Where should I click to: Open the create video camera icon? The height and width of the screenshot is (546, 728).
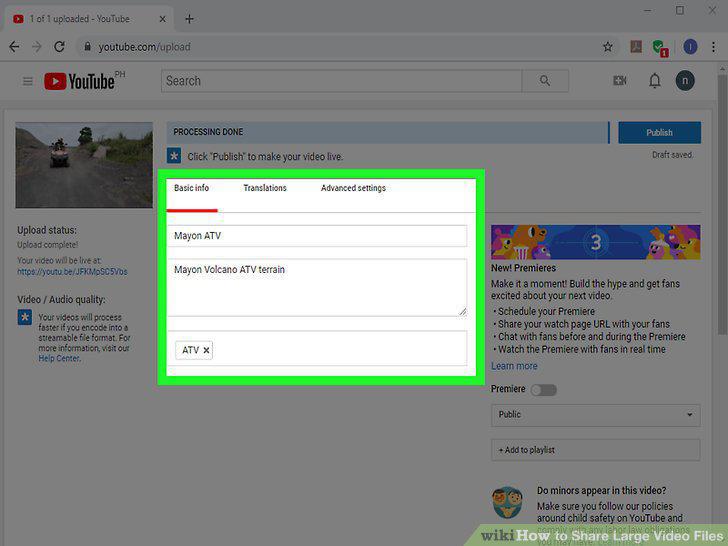620,81
